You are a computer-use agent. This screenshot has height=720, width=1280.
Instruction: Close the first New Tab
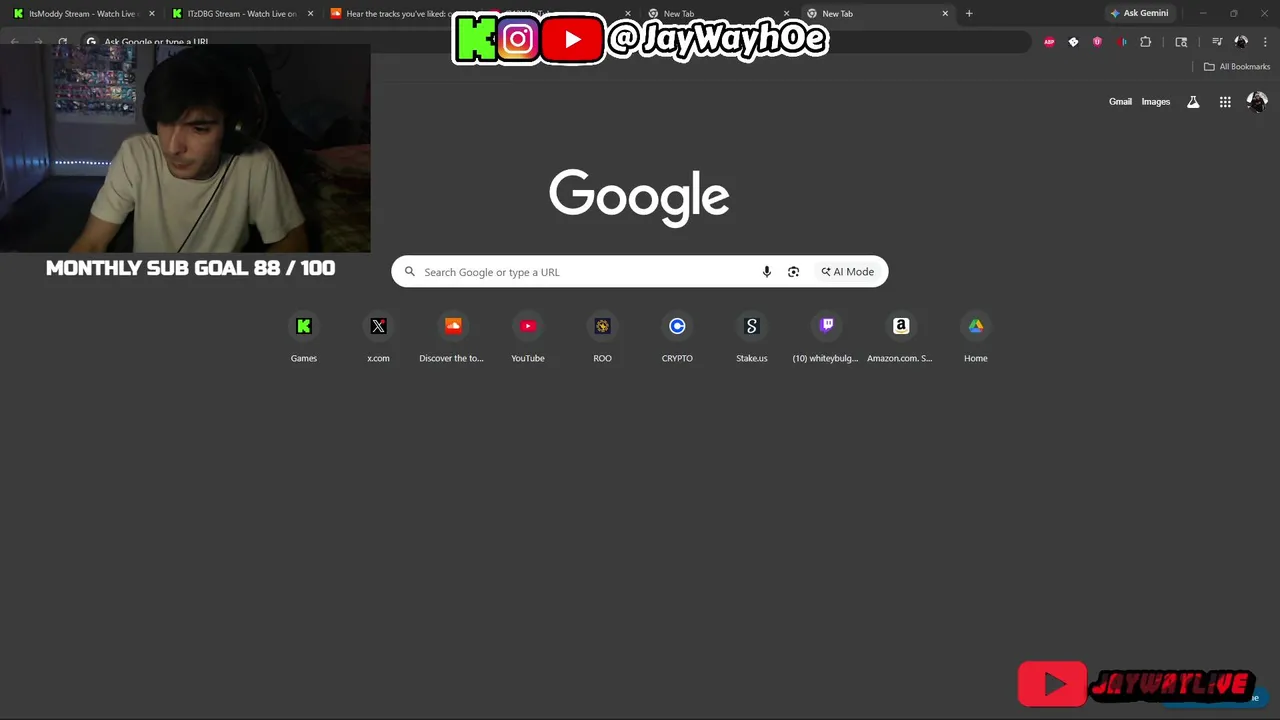point(786,14)
